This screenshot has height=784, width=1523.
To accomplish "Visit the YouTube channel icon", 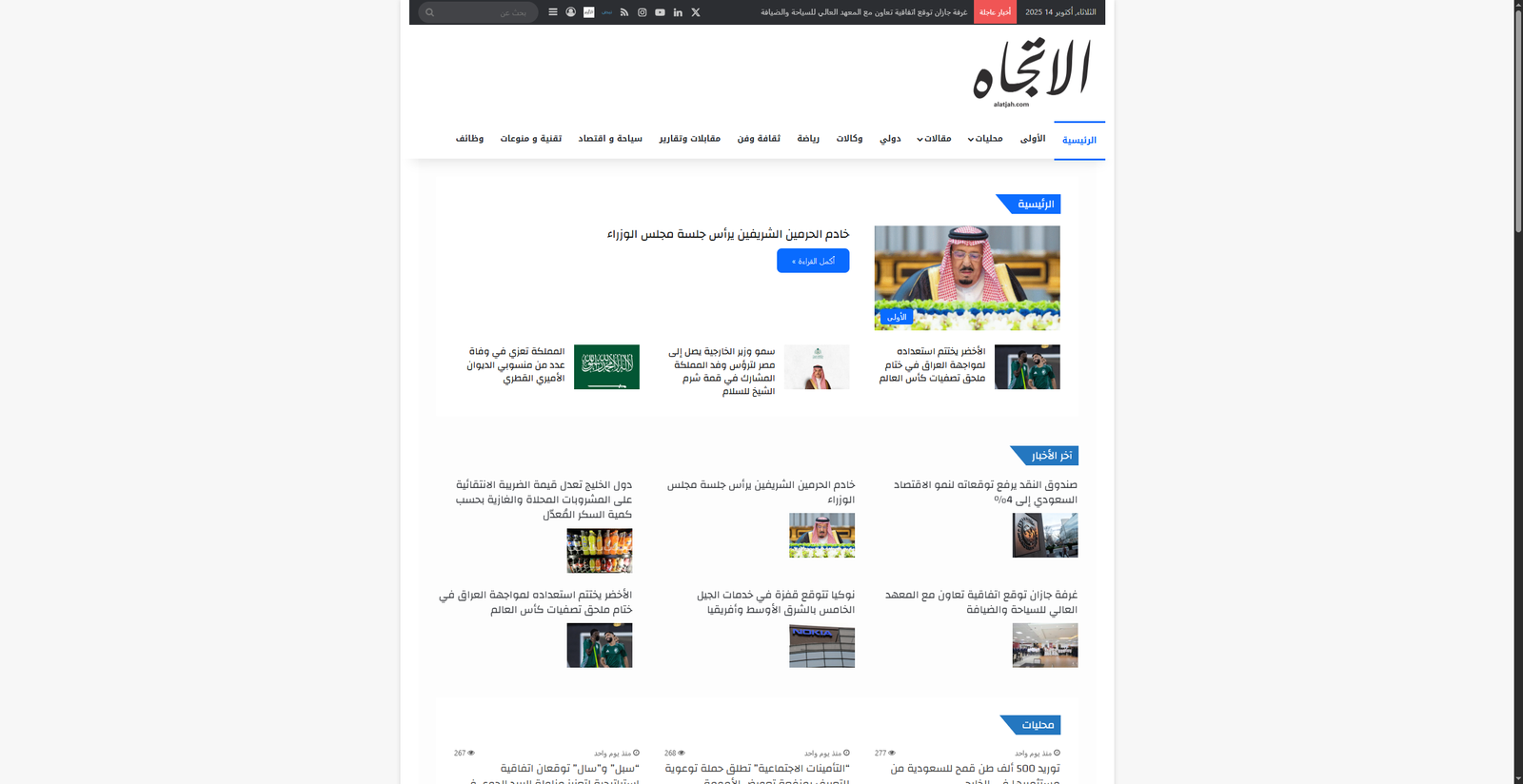I will click(660, 12).
